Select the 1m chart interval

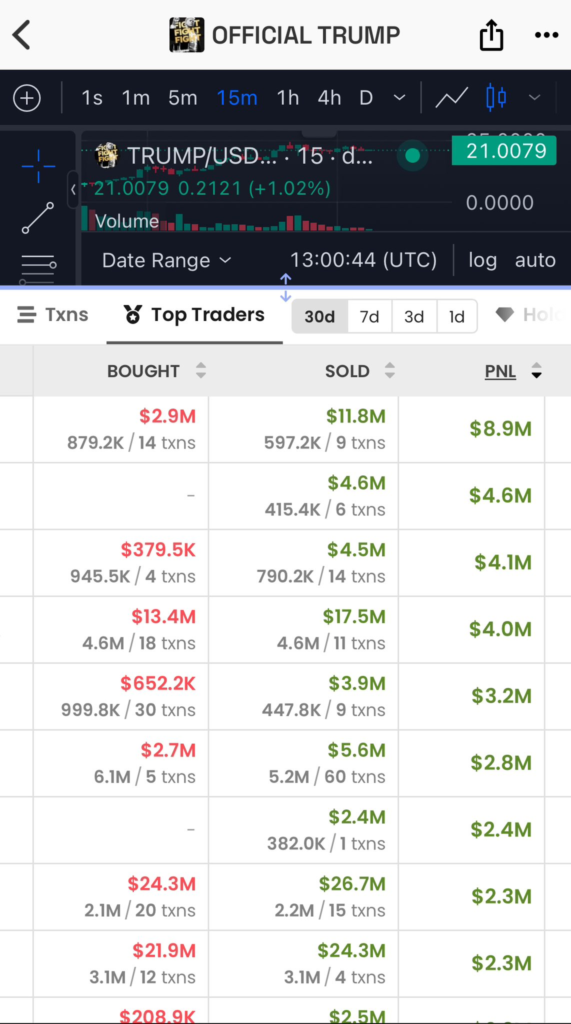point(135,98)
